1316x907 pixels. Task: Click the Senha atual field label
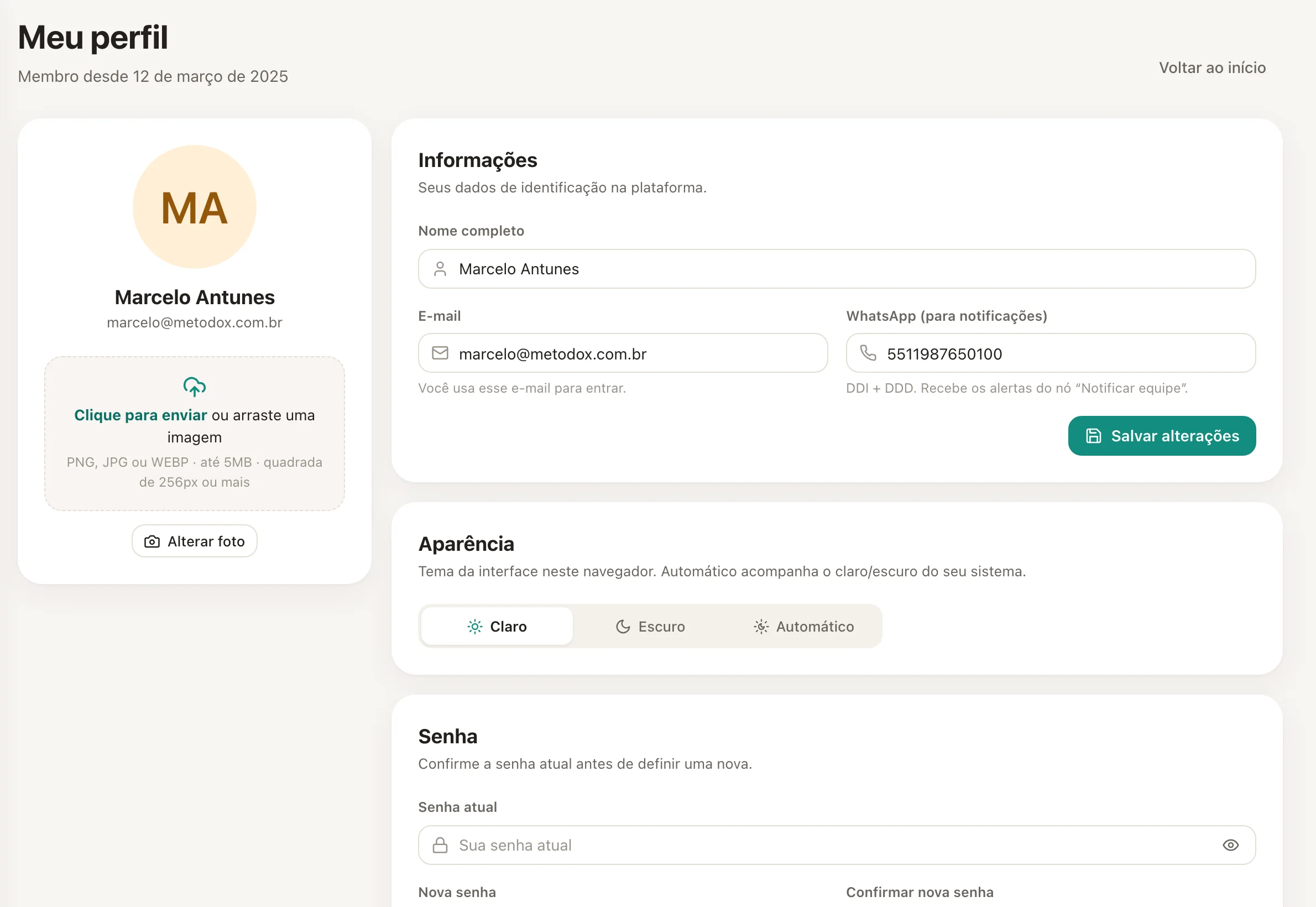(x=457, y=807)
